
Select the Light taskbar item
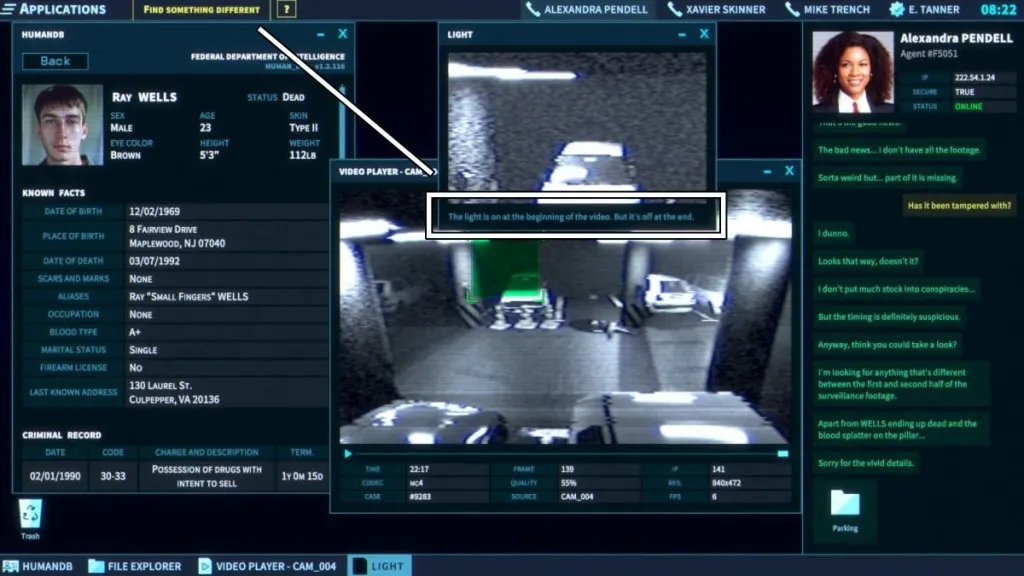378,566
